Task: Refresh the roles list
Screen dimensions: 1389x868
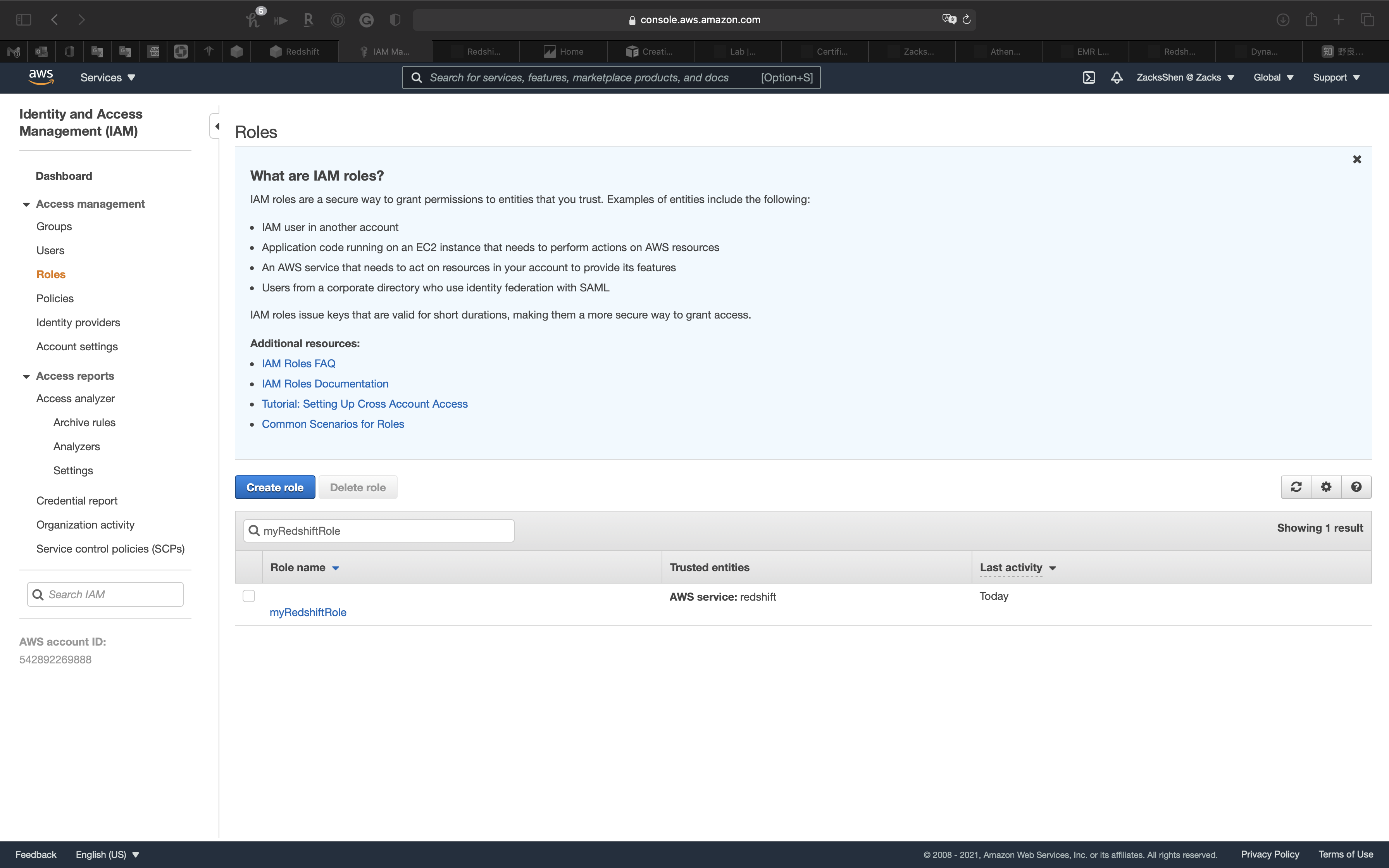Action: click(1296, 487)
